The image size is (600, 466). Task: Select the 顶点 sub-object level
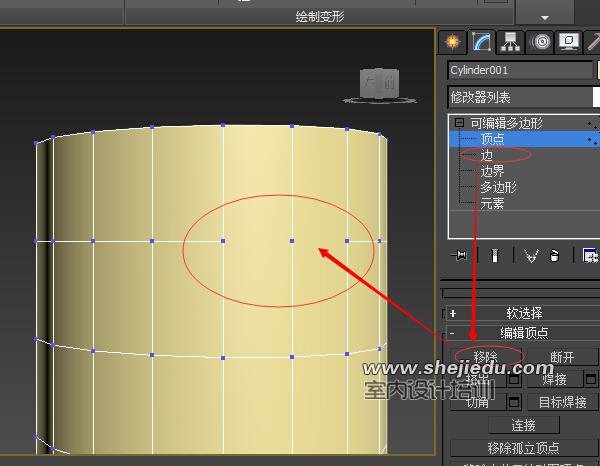pyautogui.click(x=524, y=139)
